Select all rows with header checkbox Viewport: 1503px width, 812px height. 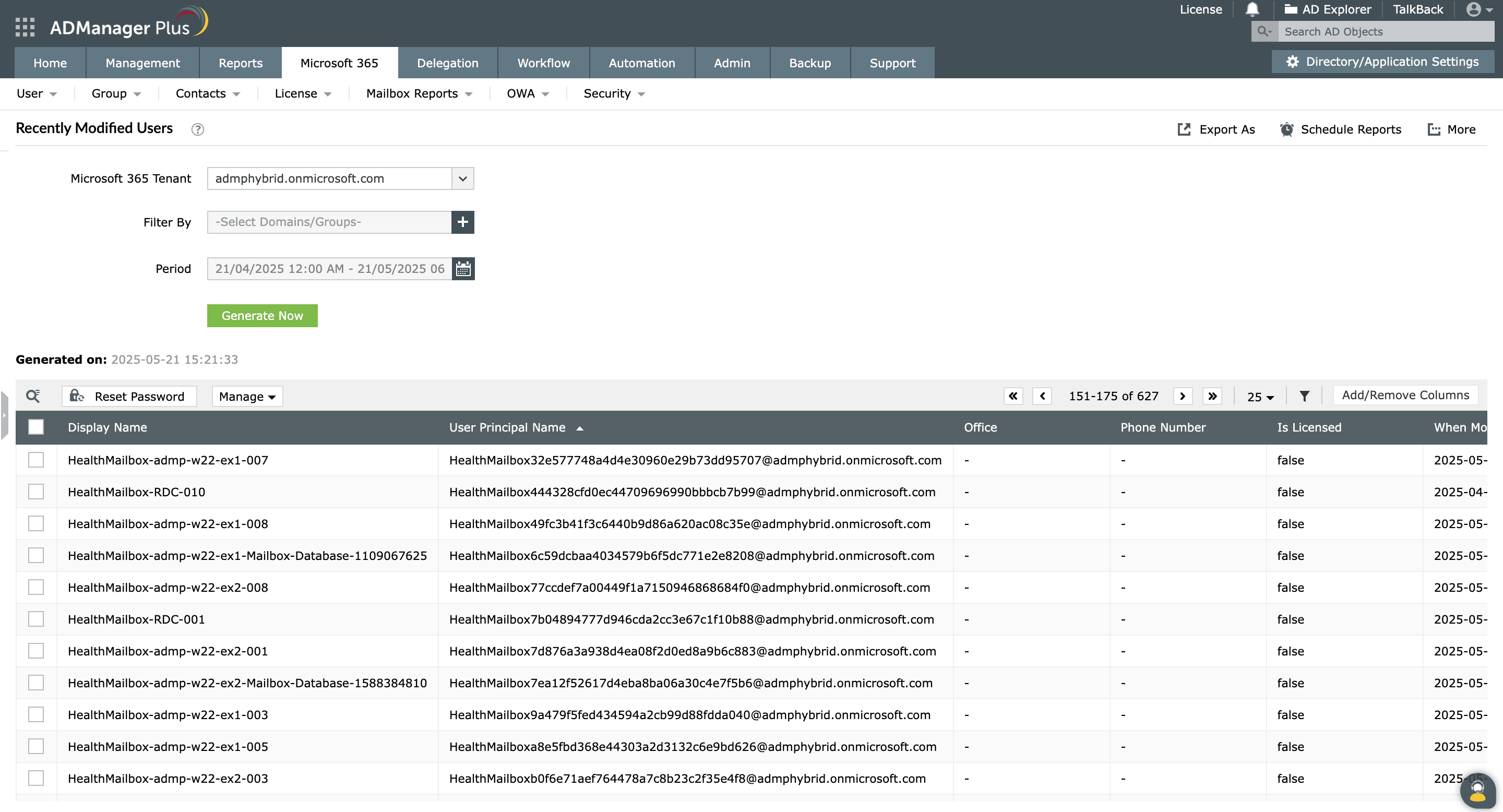click(35, 427)
